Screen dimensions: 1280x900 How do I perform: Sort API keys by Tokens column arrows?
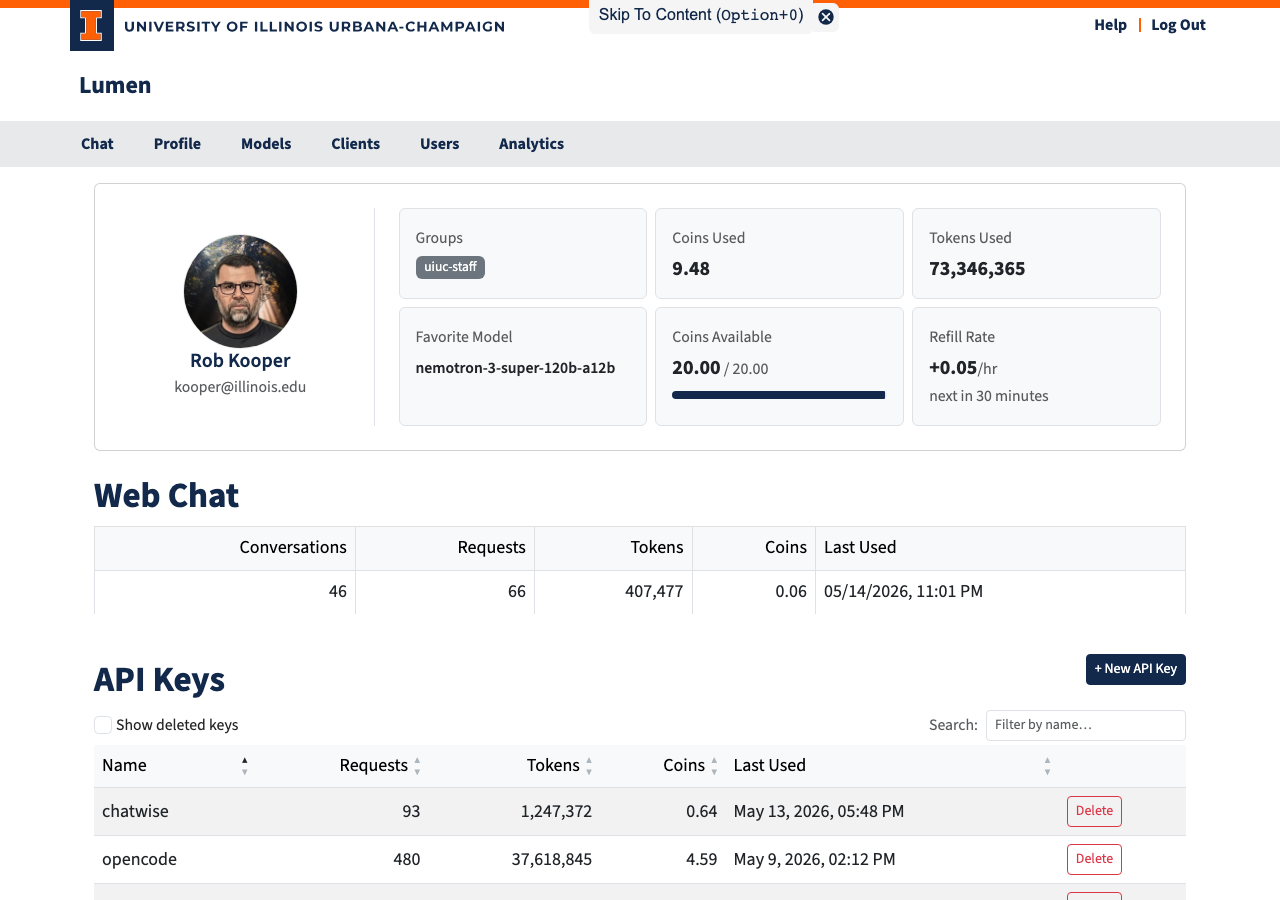pyautogui.click(x=589, y=765)
